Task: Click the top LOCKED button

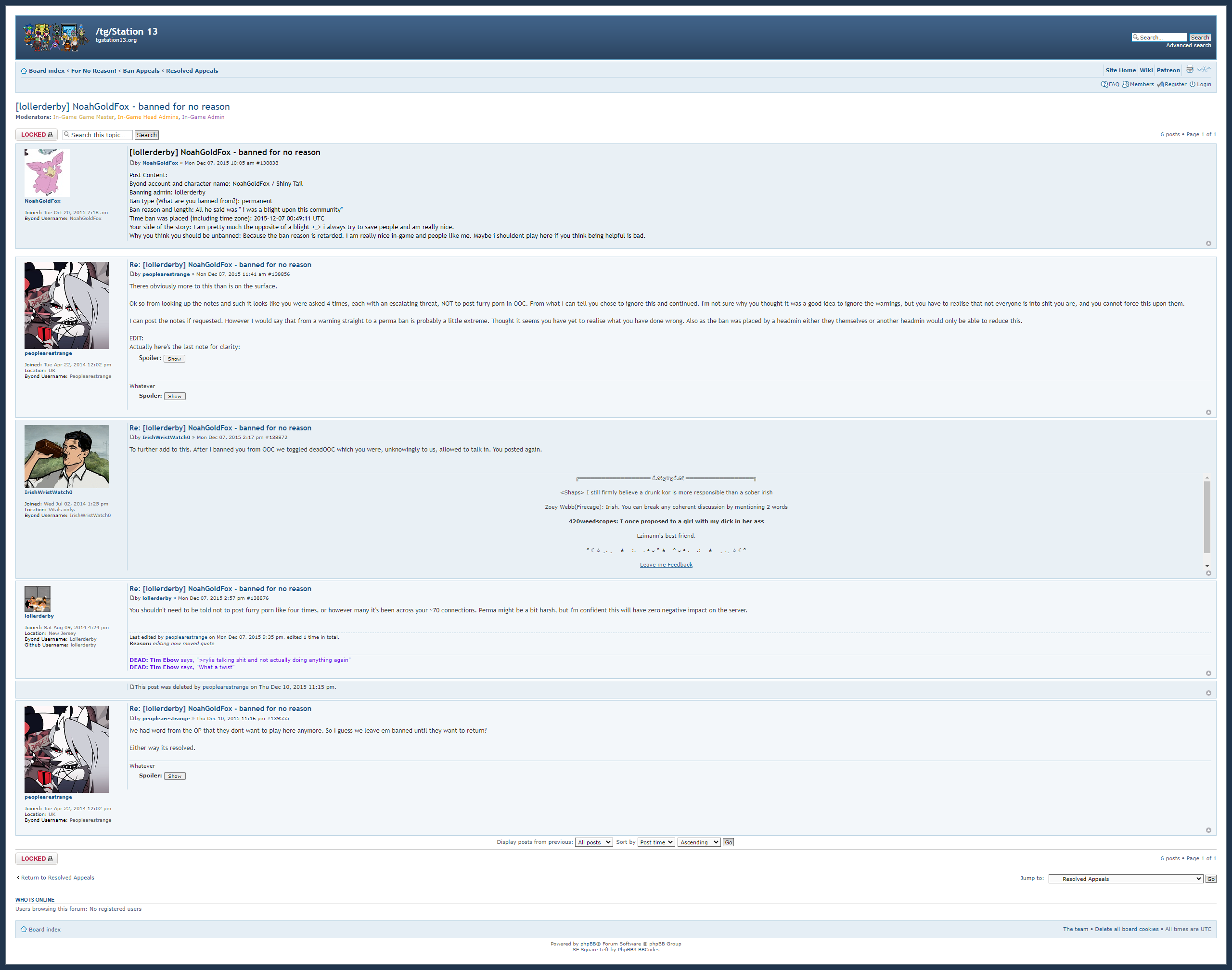Action: pyautogui.click(x=37, y=135)
